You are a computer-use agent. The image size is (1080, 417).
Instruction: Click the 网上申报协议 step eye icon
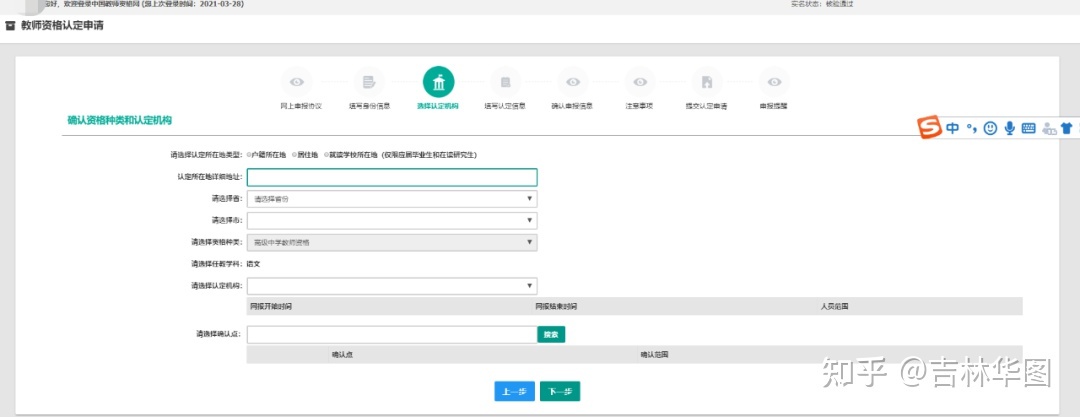coord(297,82)
